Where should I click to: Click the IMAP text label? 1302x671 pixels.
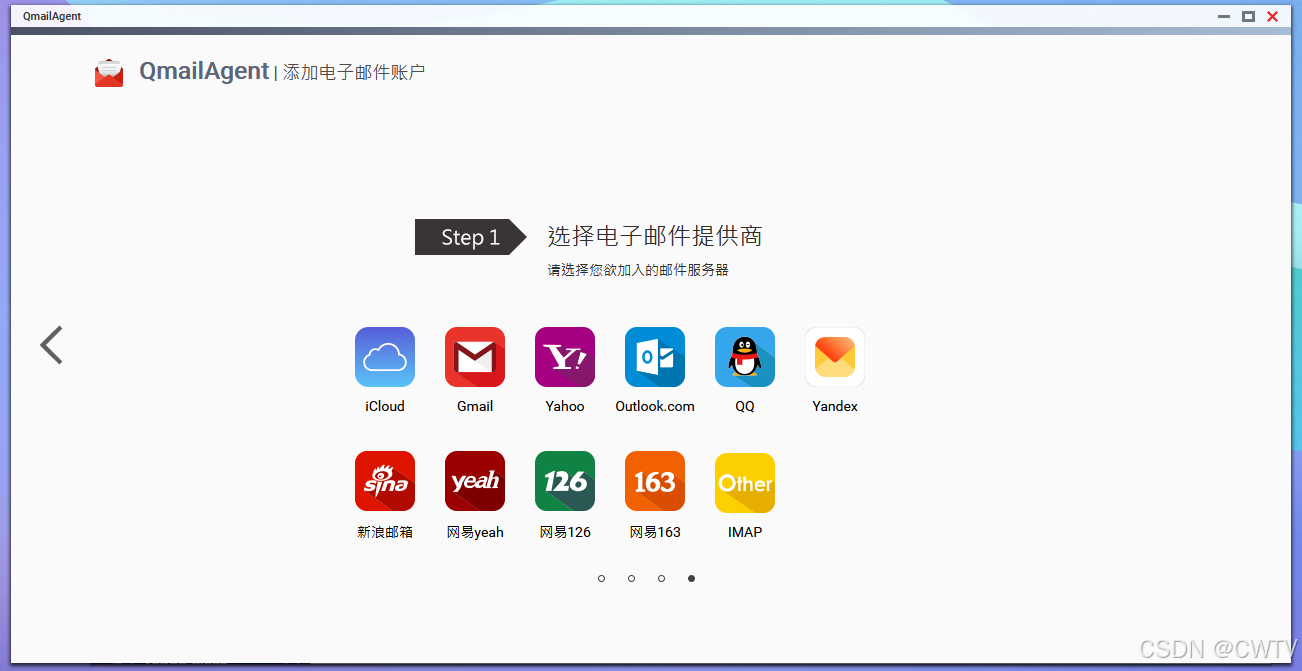tap(745, 532)
